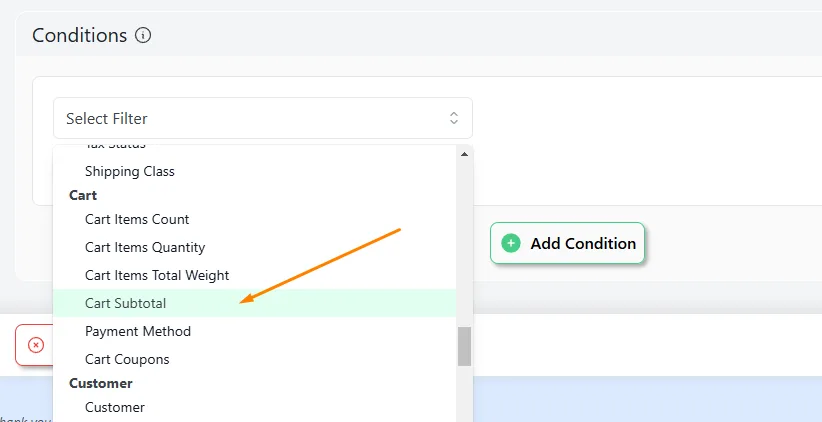Click the scrollbar up arrow in dropdown list
The image size is (822, 422).
tap(464, 154)
